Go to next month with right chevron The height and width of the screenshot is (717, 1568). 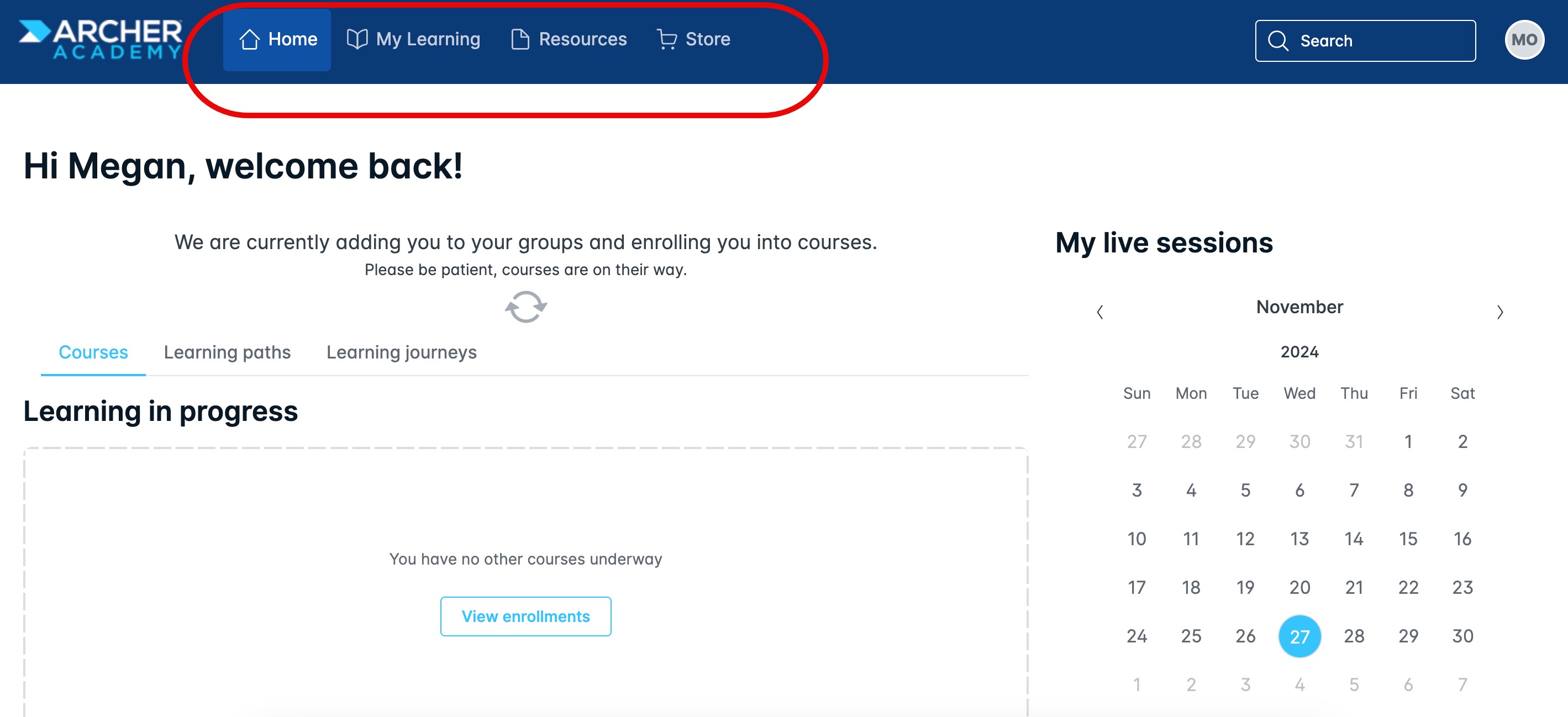pos(1499,312)
